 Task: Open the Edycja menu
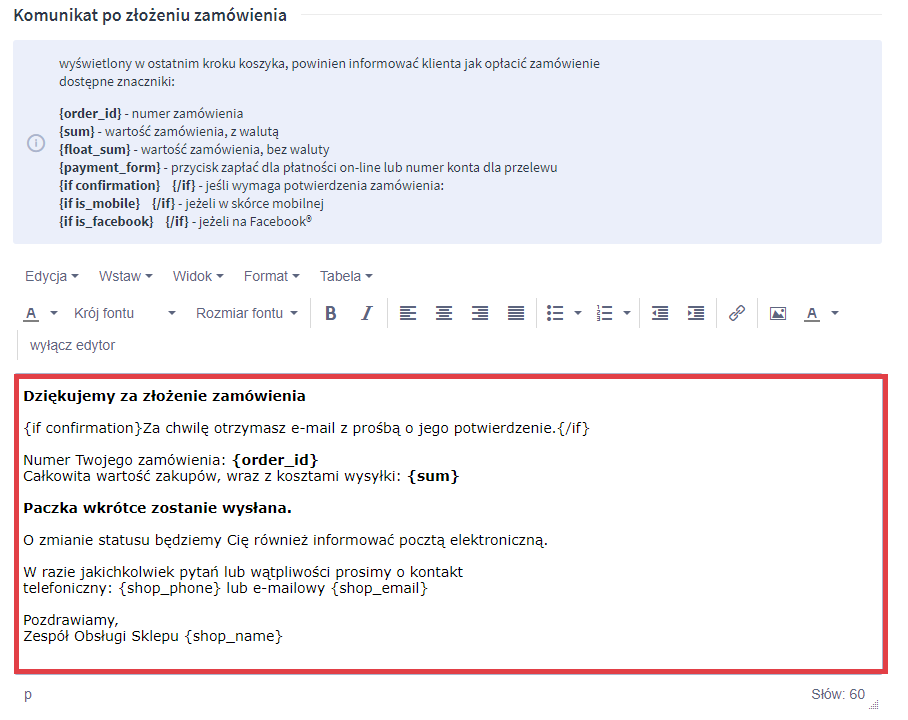point(52,276)
